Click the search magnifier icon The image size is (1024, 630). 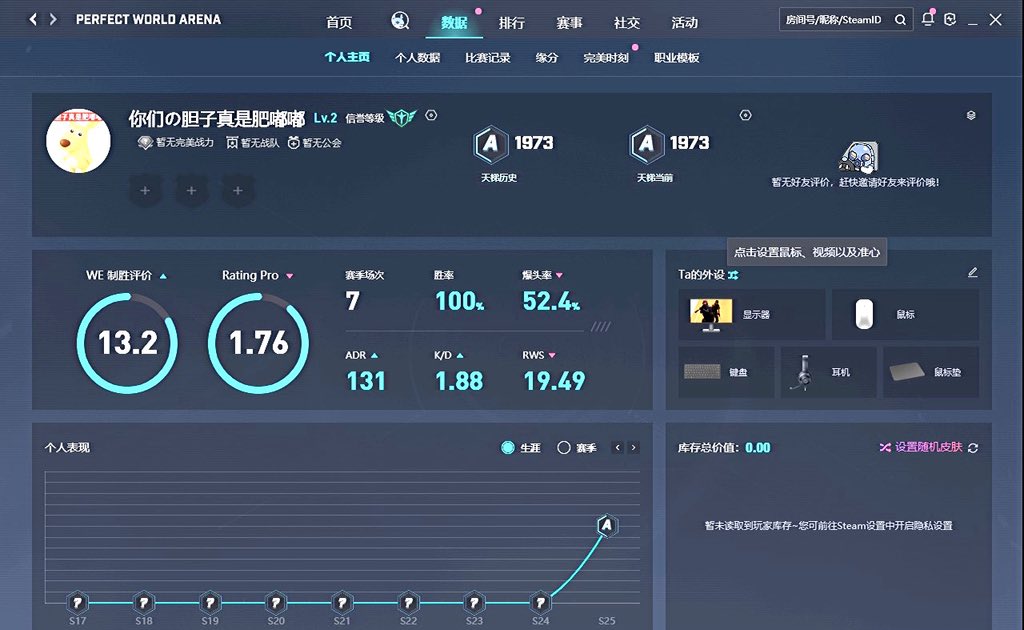pos(900,20)
